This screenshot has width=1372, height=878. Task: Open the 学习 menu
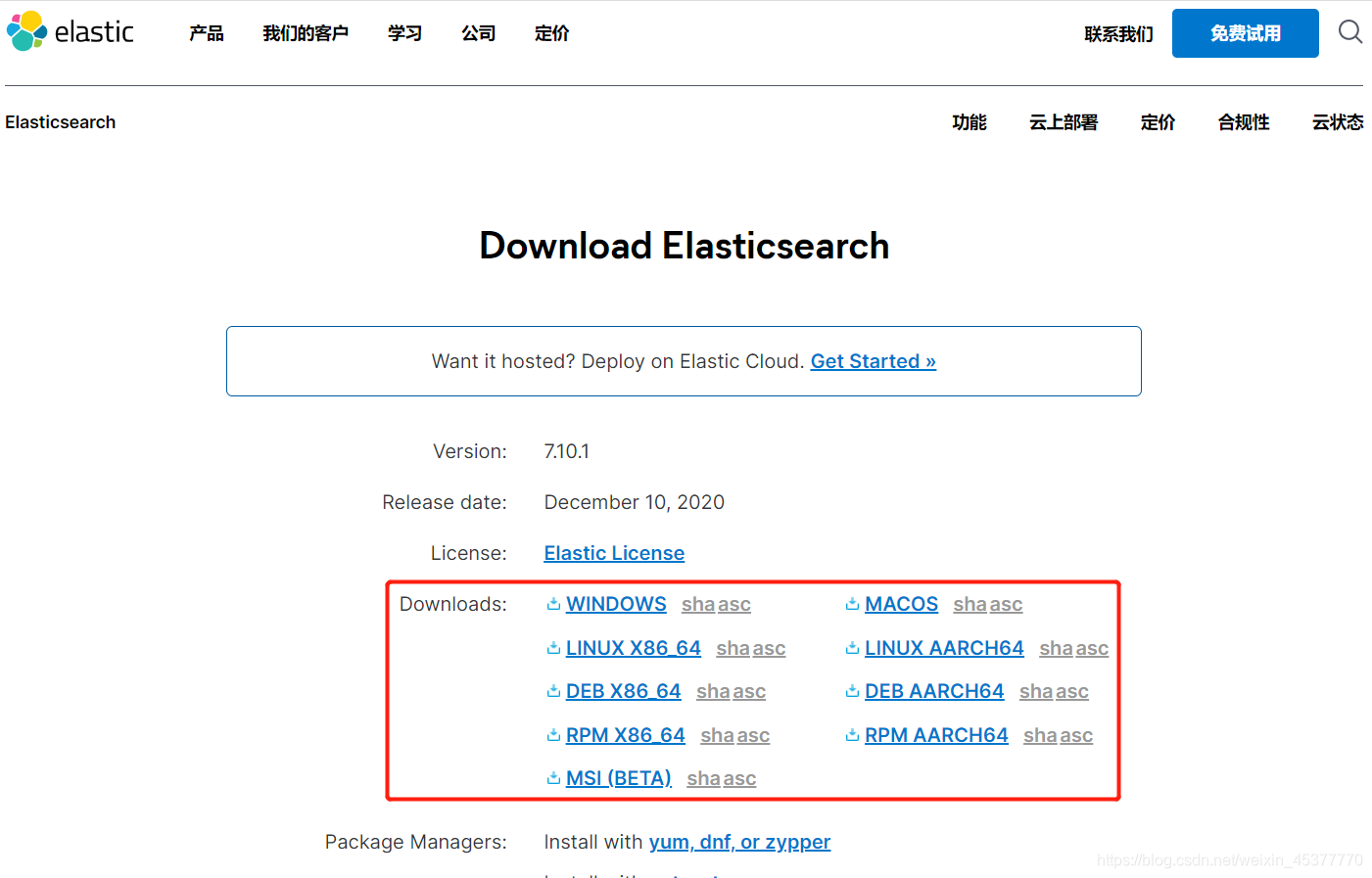click(404, 33)
